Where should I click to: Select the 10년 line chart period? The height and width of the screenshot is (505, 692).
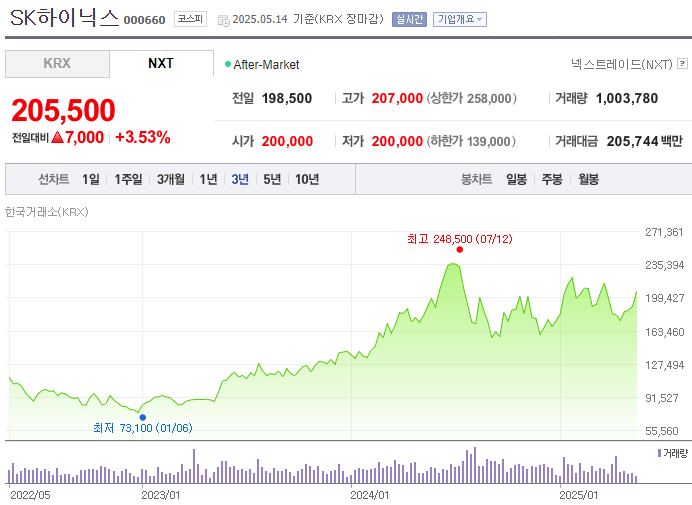point(307,179)
